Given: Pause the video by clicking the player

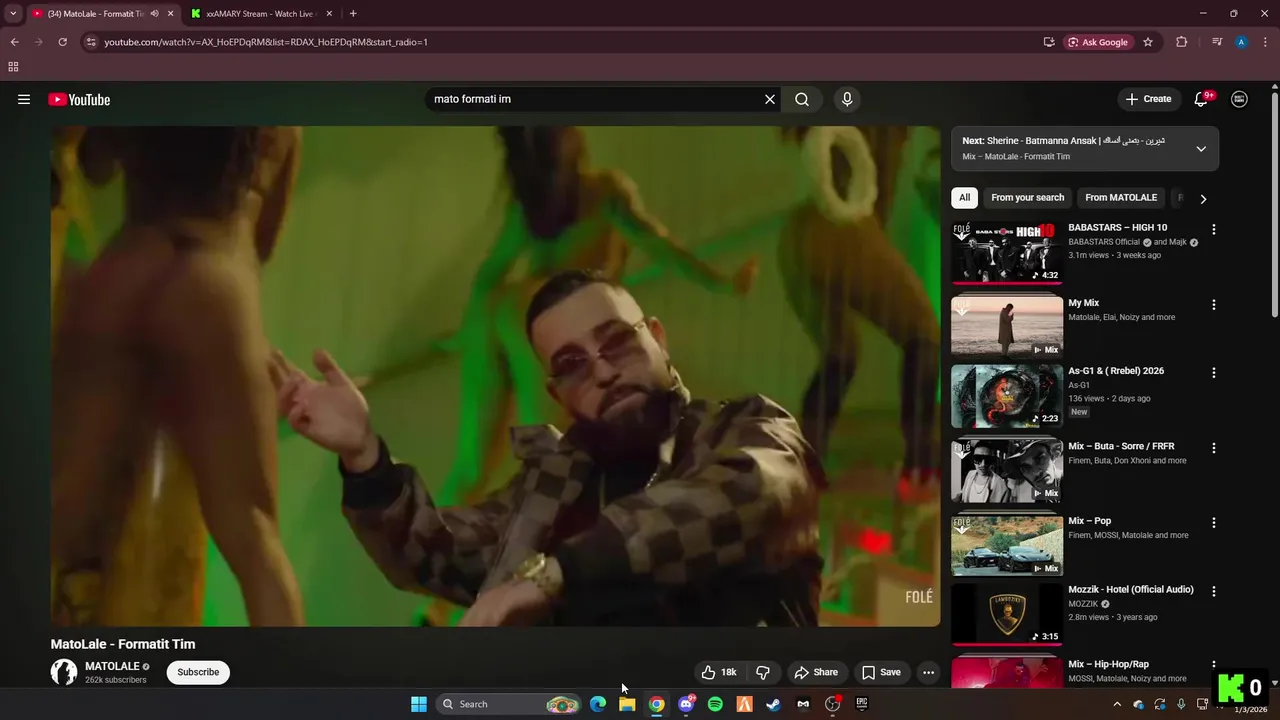Looking at the screenshot, I should pos(495,376).
